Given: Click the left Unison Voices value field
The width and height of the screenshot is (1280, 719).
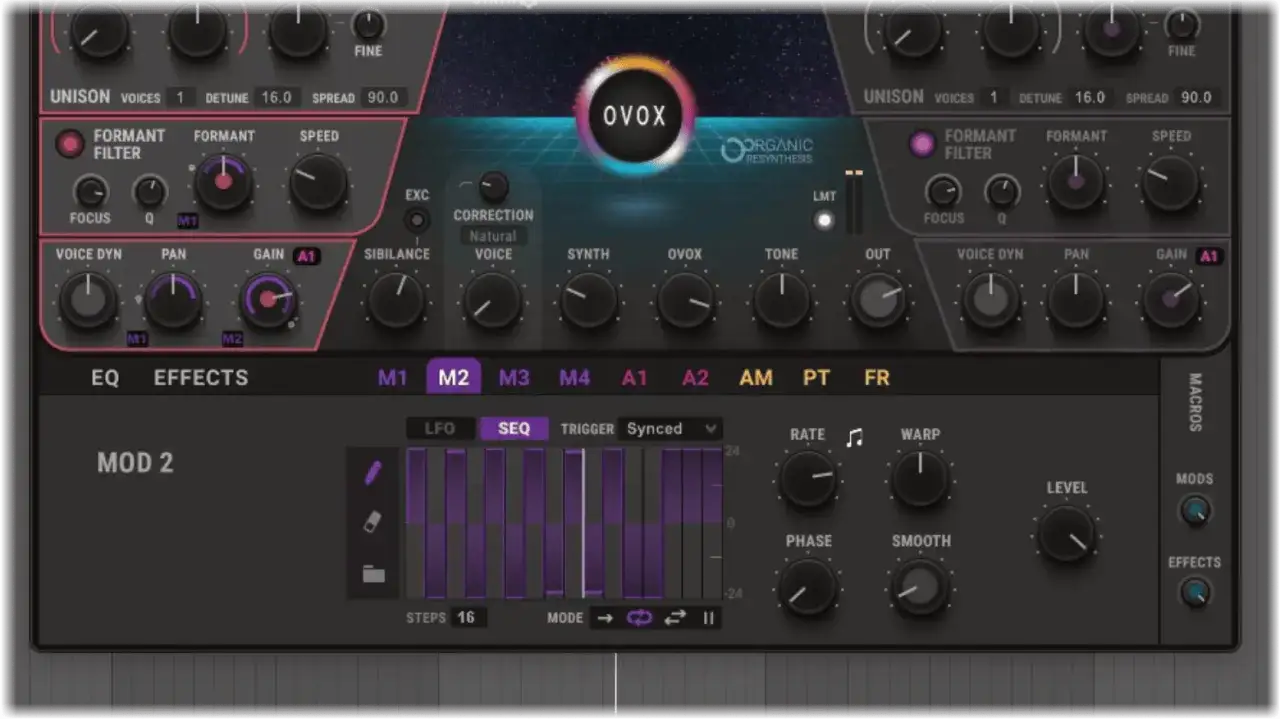Looking at the screenshot, I should coord(180,97).
